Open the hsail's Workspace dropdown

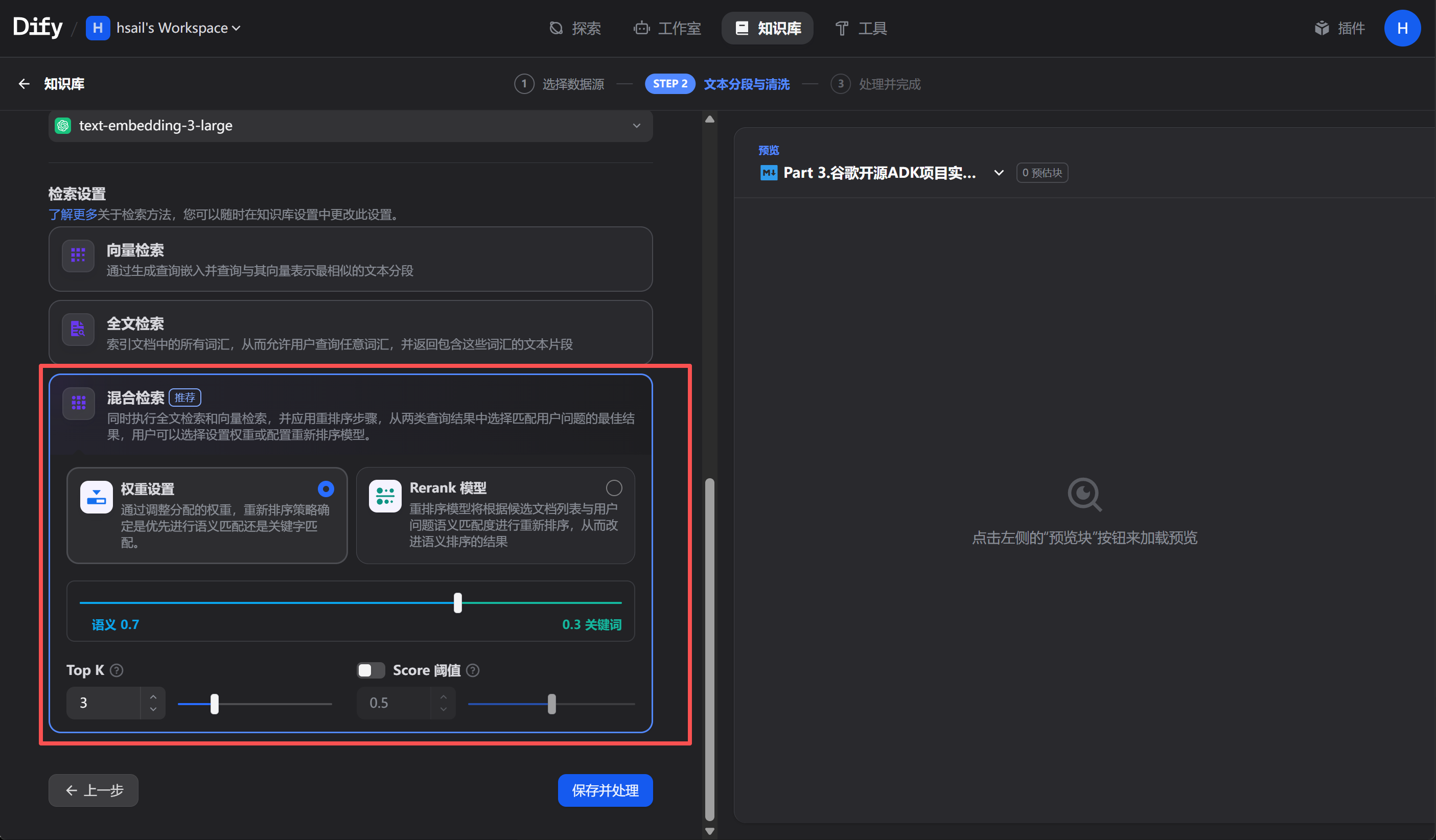coord(178,28)
